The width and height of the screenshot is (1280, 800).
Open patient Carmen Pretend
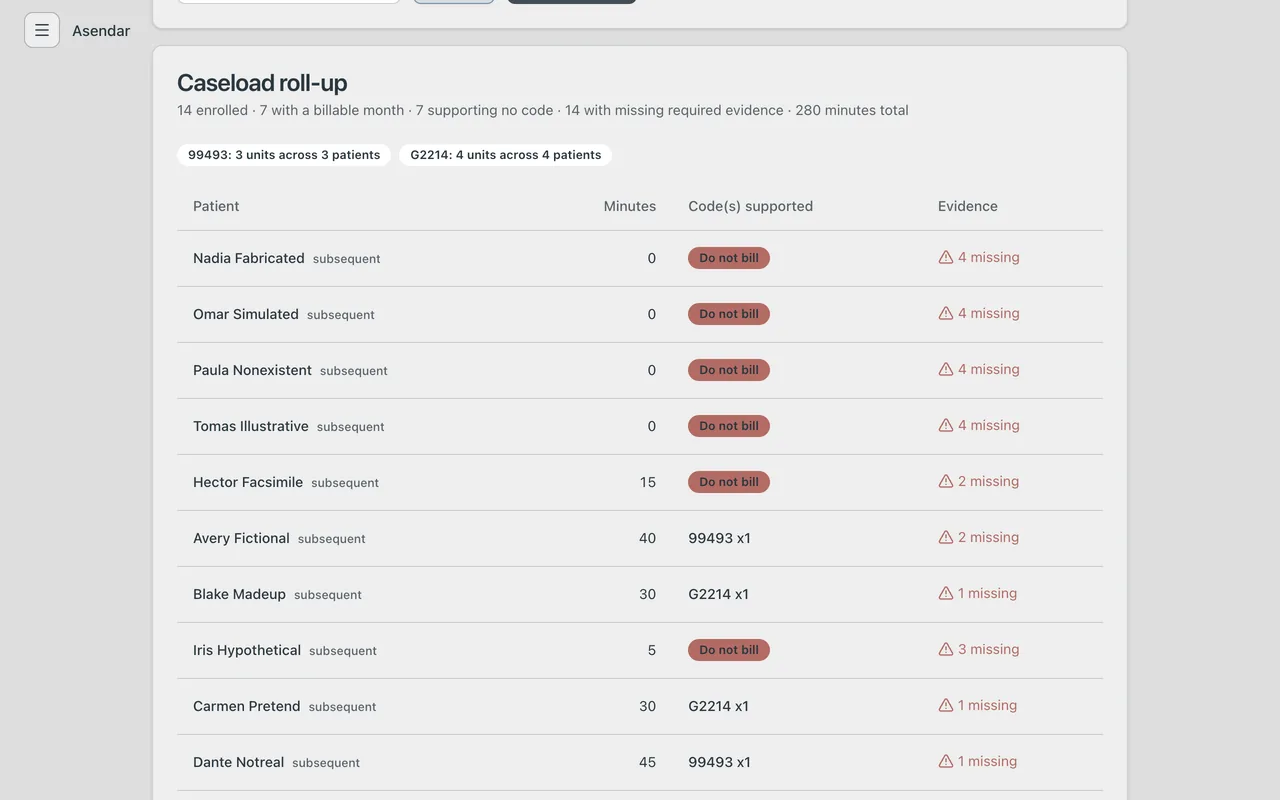tap(246, 706)
